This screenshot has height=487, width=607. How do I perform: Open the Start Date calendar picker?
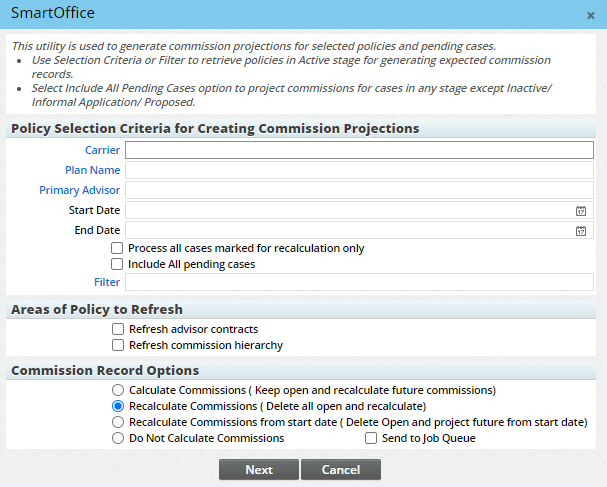[581, 211]
